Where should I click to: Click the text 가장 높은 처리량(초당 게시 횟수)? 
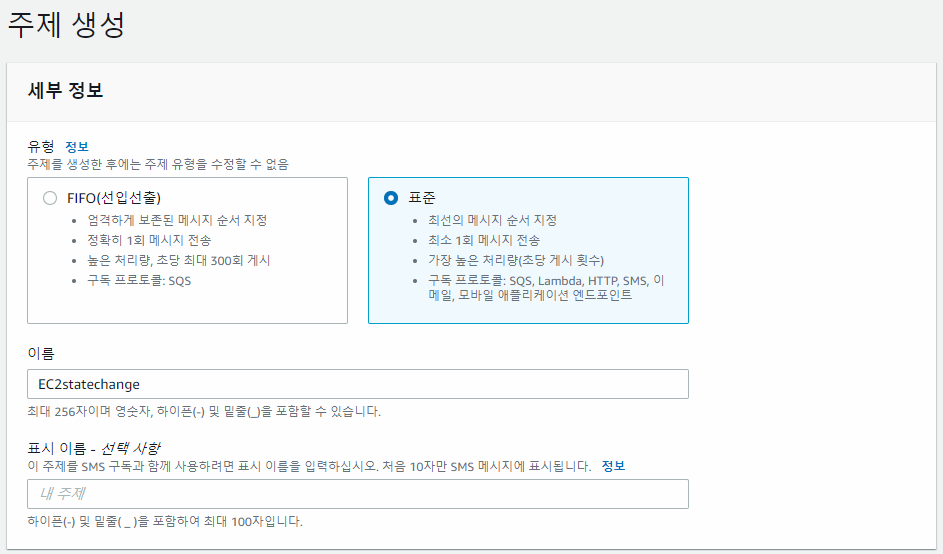[516, 260]
